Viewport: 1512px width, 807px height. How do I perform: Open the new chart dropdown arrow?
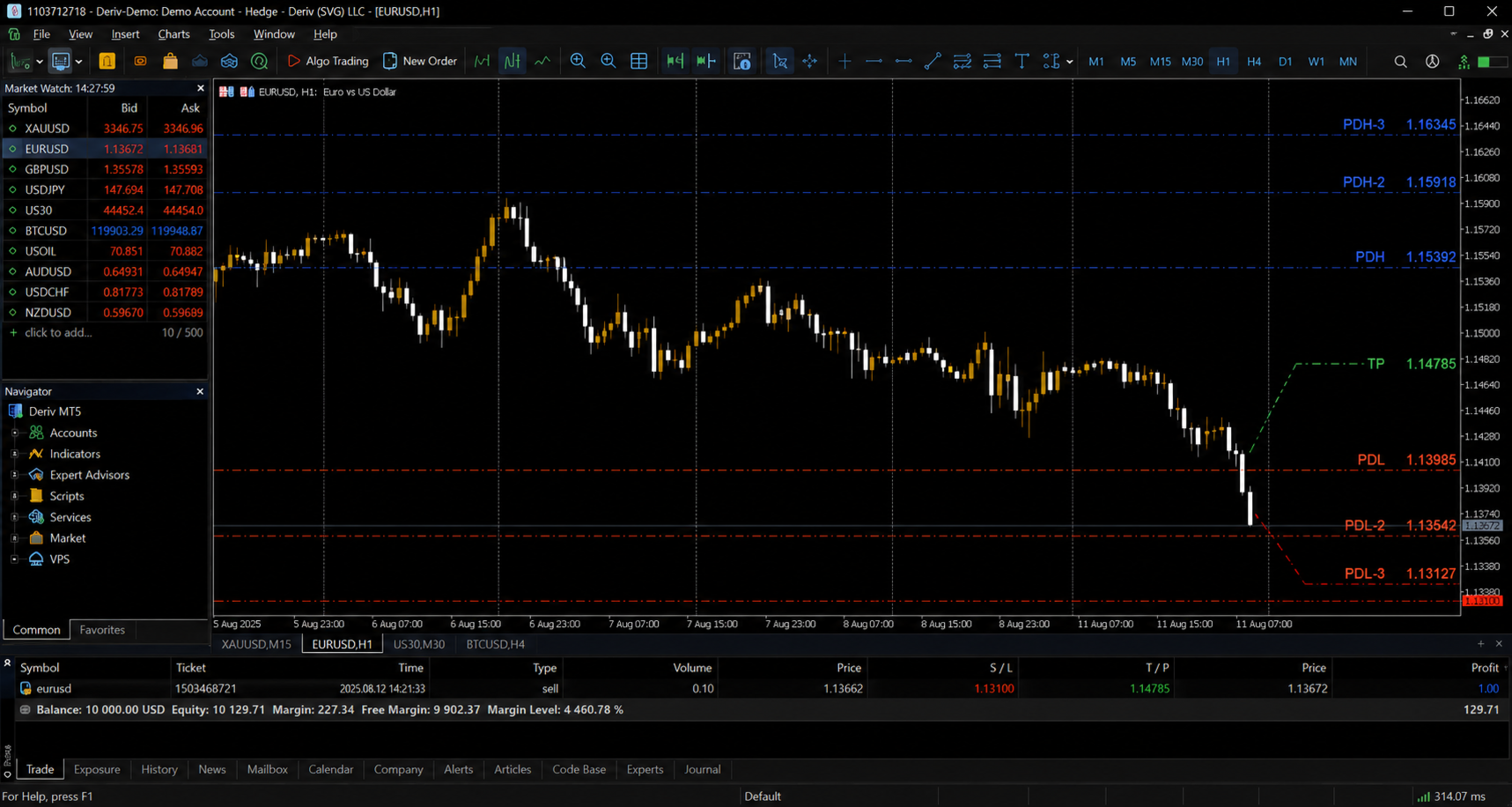pyautogui.click(x=39, y=62)
